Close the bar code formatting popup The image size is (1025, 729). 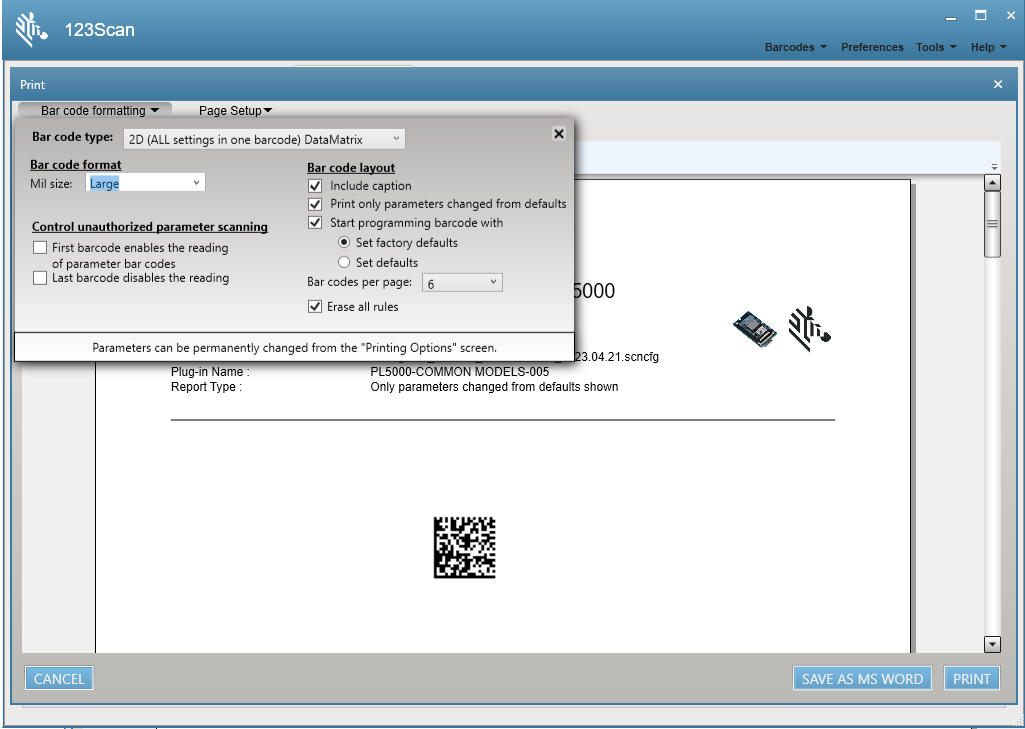click(559, 134)
